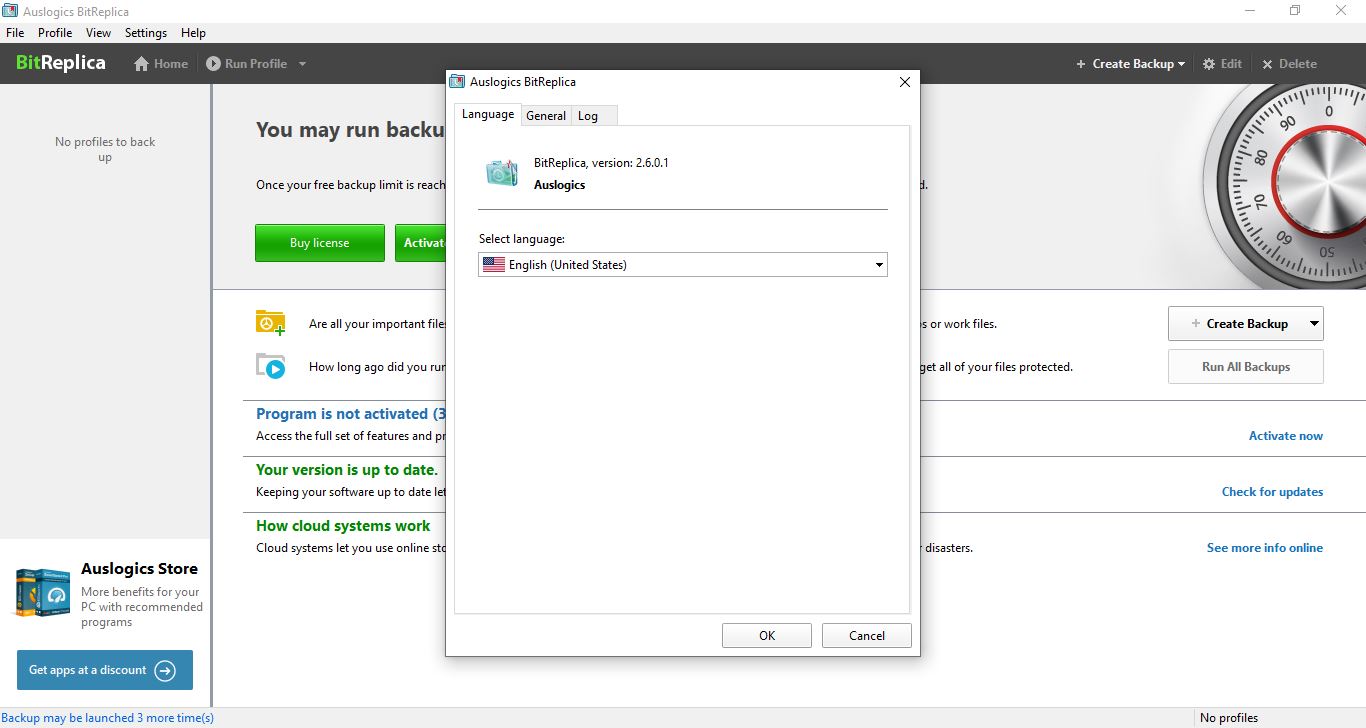Click the US flag icon in language box
This screenshot has height=728, width=1366.
(x=494, y=265)
